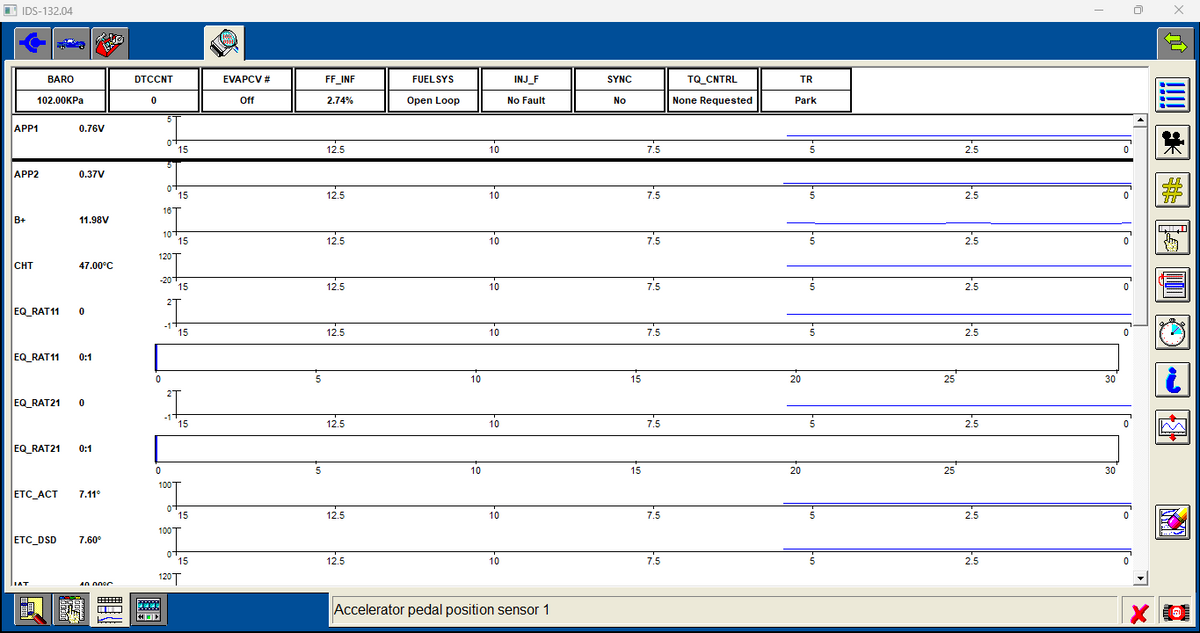Image resolution: width=1200 pixels, height=633 pixels.
Task: Click the first EQ_RAT11 bar gauge
Action: tap(637, 357)
